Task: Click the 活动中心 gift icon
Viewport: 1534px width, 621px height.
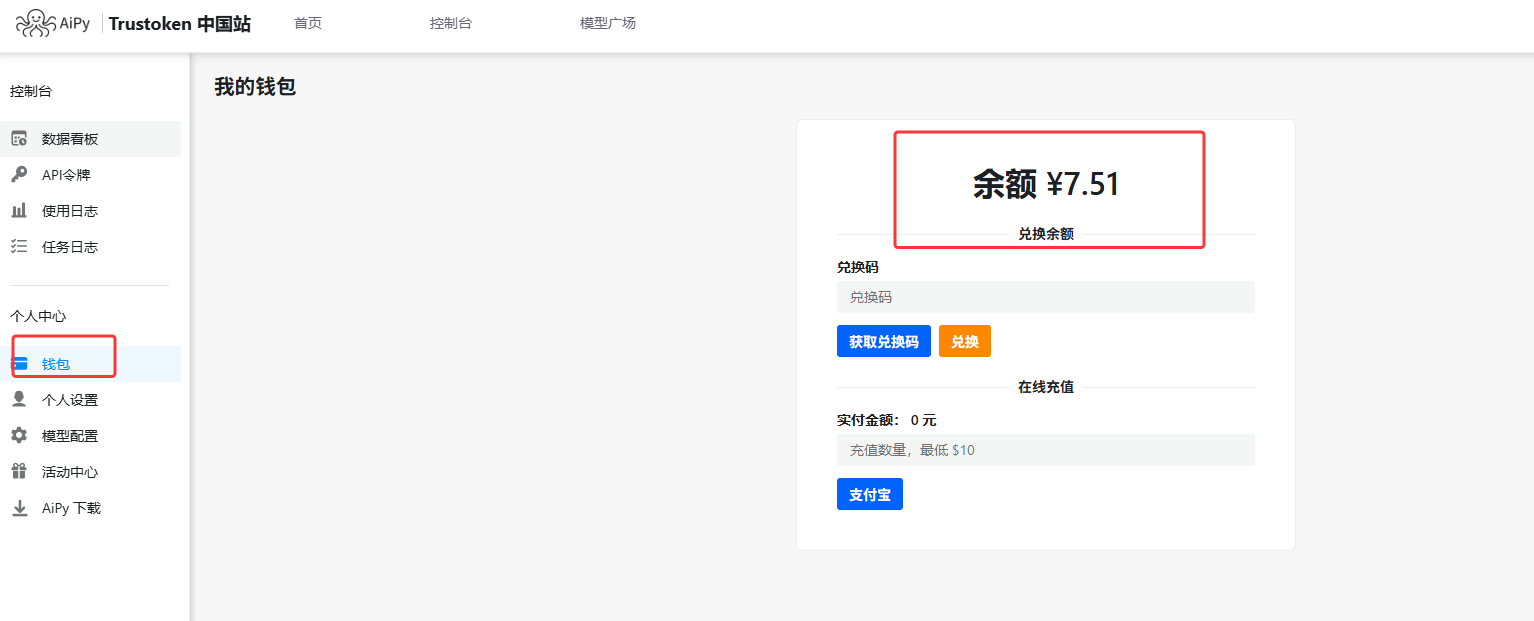Action: [x=19, y=472]
